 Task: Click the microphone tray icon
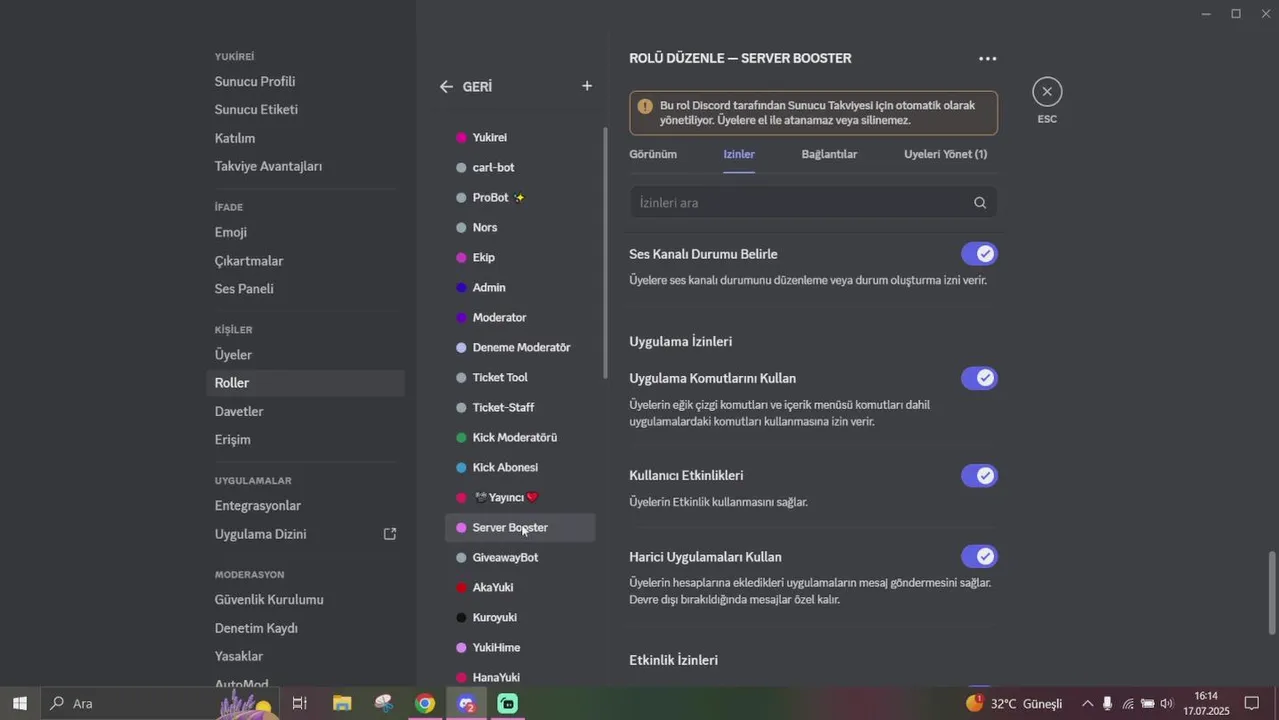click(1107, 703)
